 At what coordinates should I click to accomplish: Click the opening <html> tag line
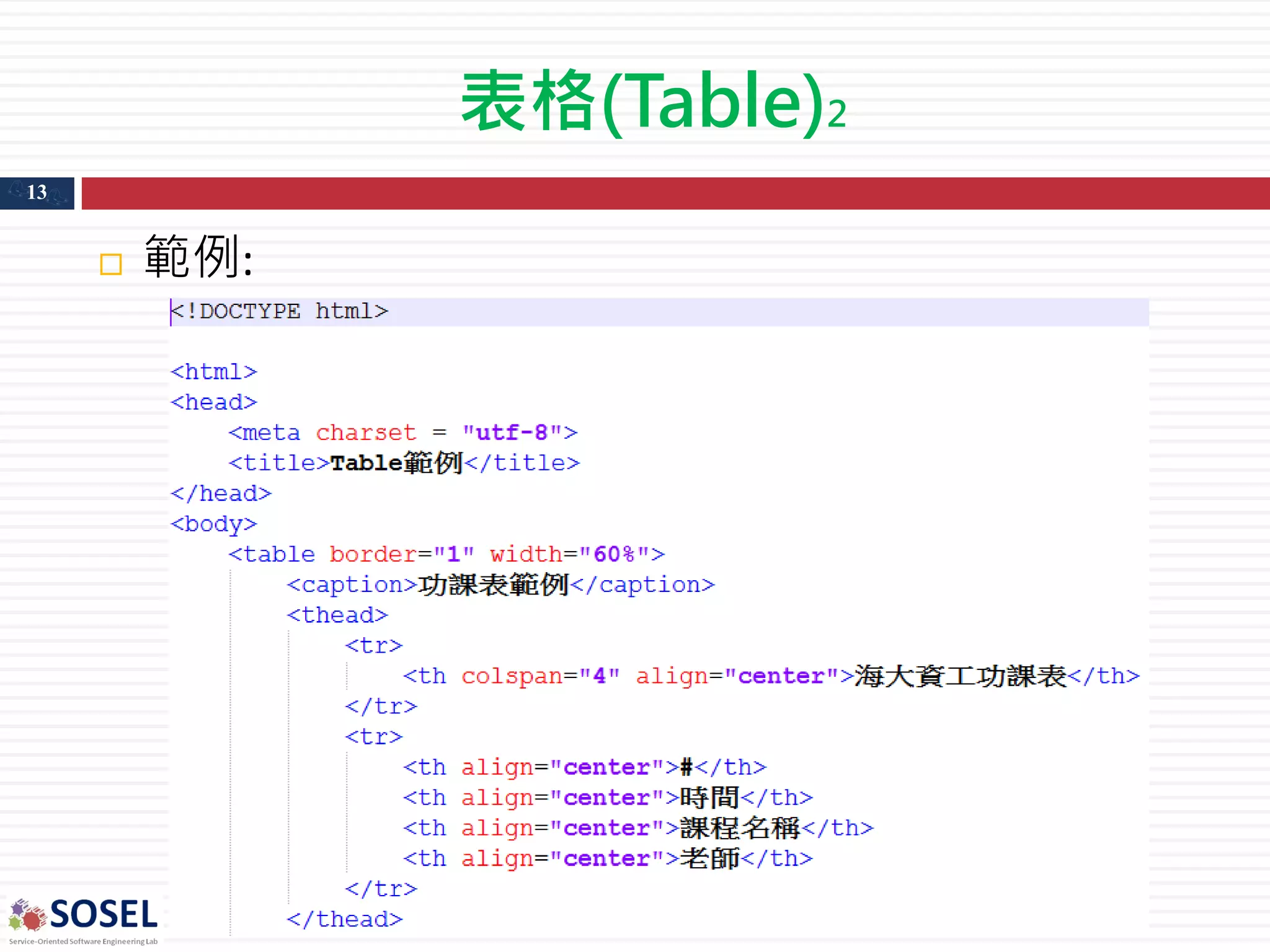pyautogui.click(x=213, y=372)
